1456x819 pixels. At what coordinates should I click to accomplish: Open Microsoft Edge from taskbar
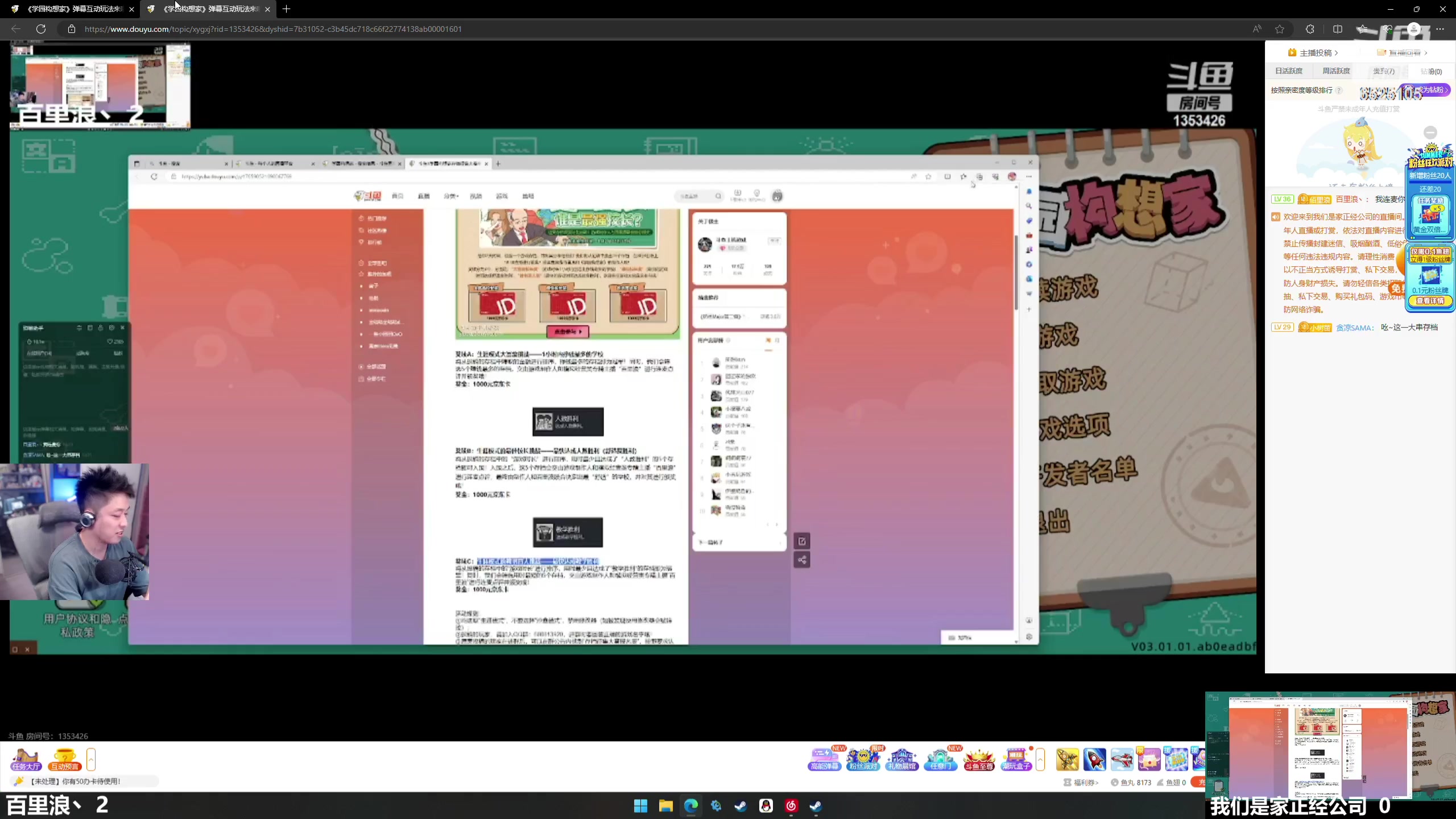pos(691,806)
